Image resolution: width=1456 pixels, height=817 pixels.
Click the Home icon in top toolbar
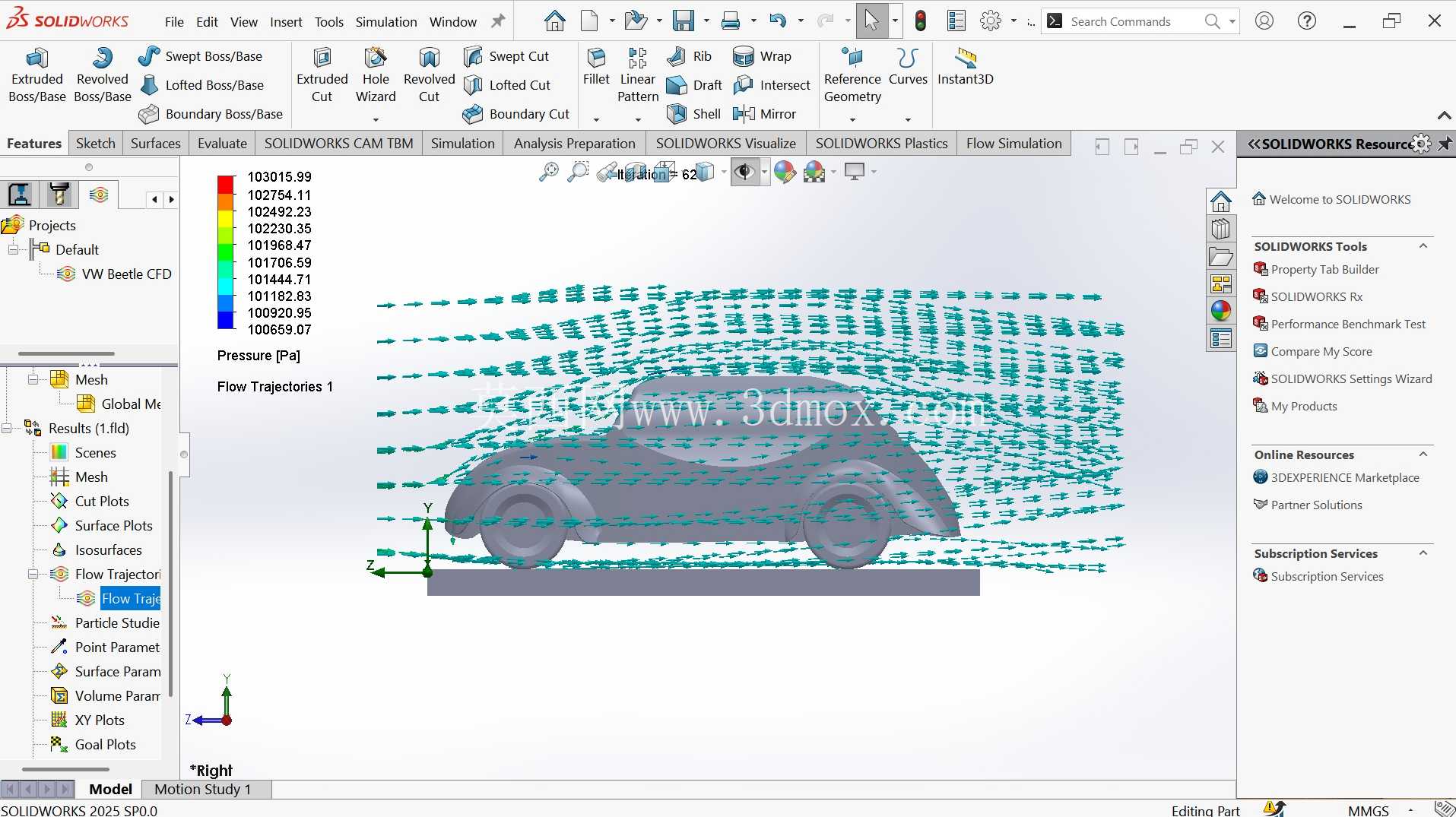[554, 21]
